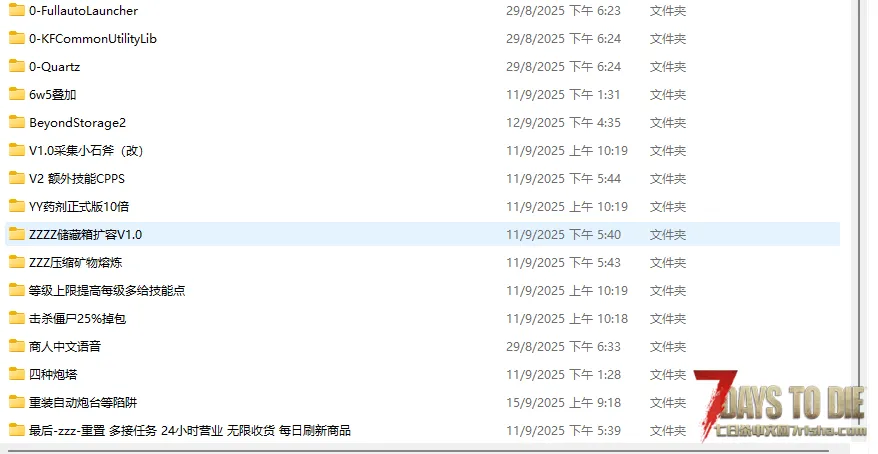Click the 7 Days to Die logo

click(x=779, y=405)
